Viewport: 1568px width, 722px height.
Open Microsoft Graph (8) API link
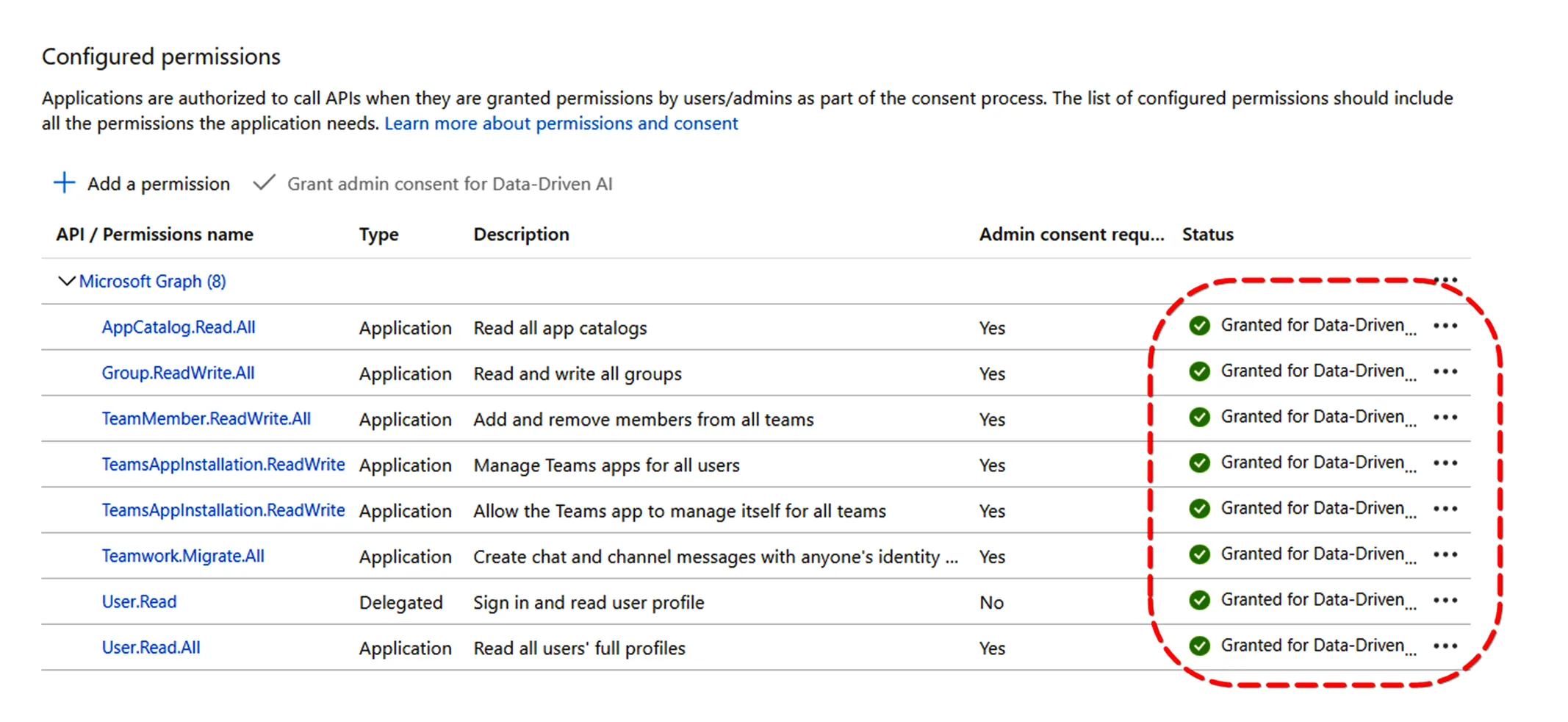tap(152, 281)
